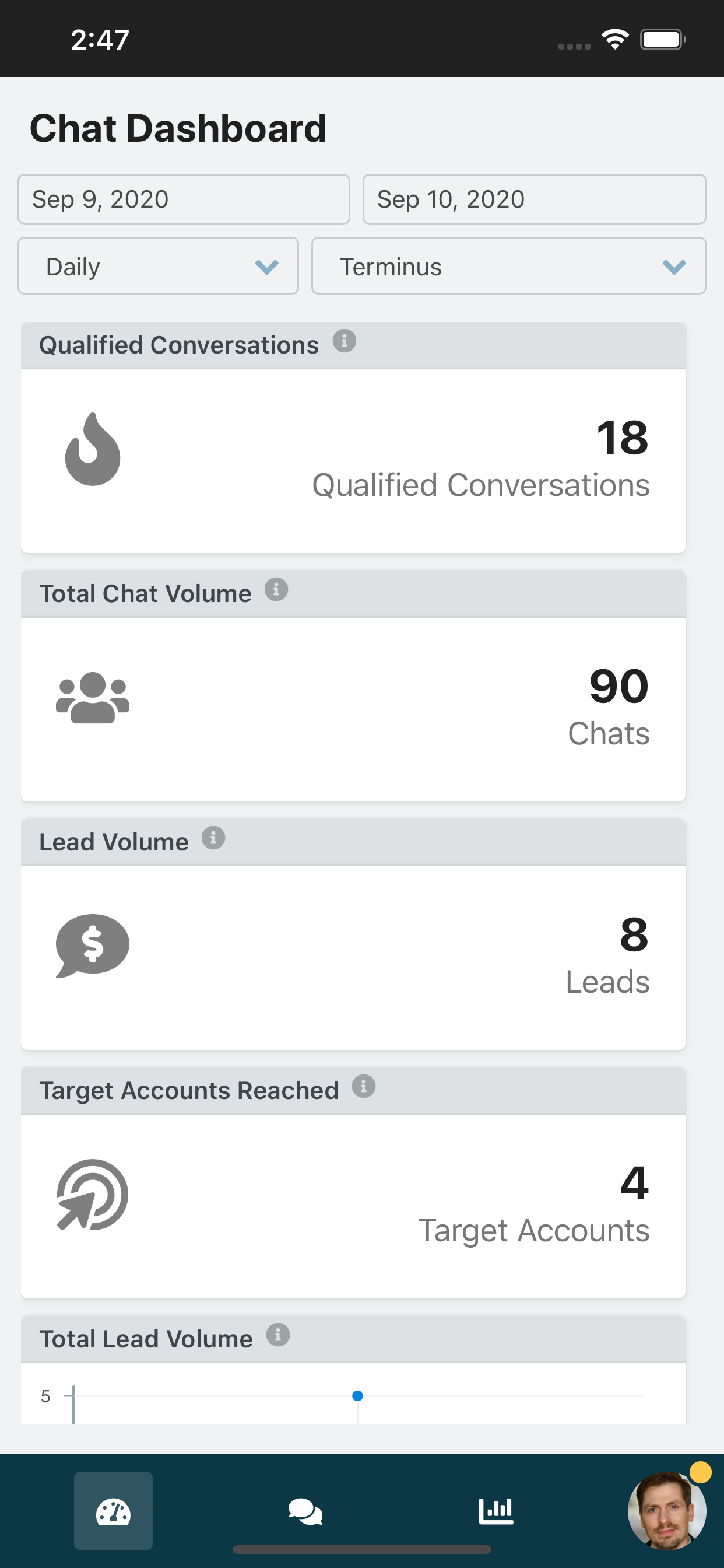Show info for Total Chat Volume

[x=276, y=589]
